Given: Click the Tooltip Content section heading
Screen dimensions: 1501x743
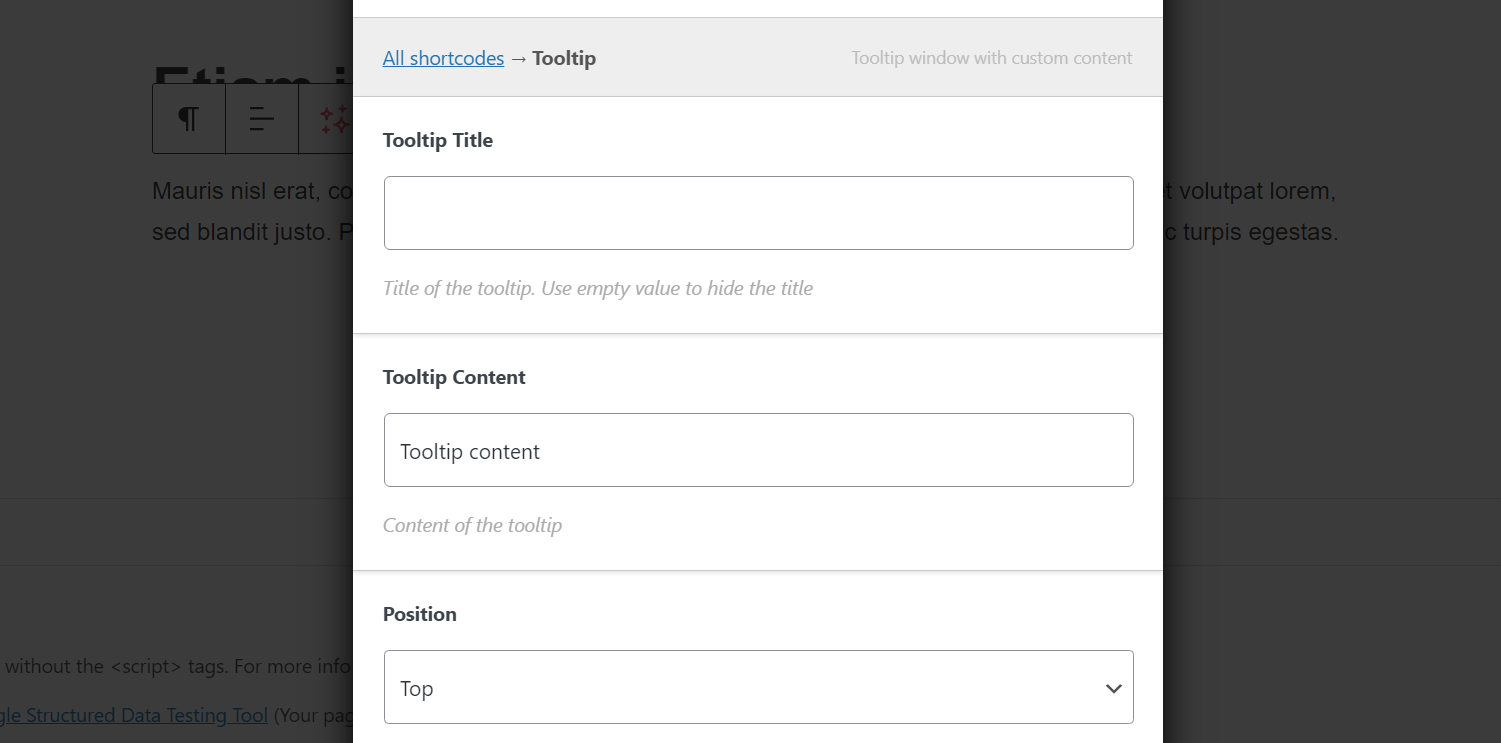Looking at the screenshot, I should [453, 377].
